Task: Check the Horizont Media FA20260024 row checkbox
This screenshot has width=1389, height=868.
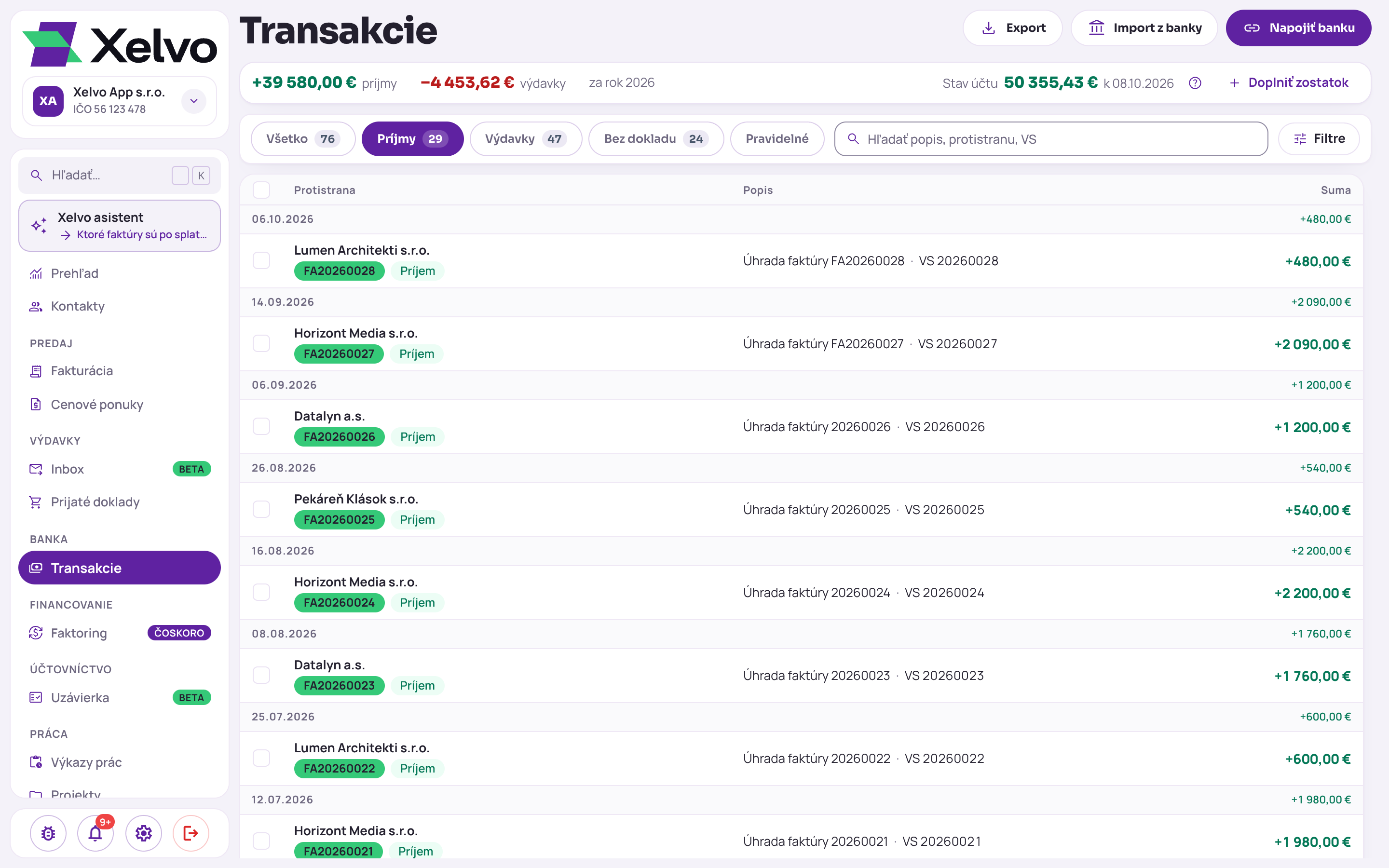Action: point(262,593)
